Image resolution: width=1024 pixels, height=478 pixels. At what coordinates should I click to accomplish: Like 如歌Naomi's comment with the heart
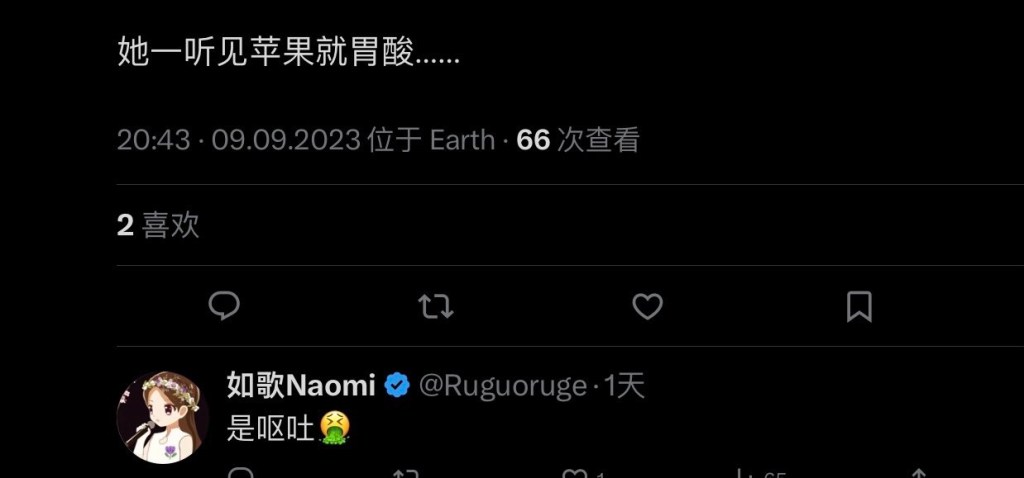coord(575,473)
